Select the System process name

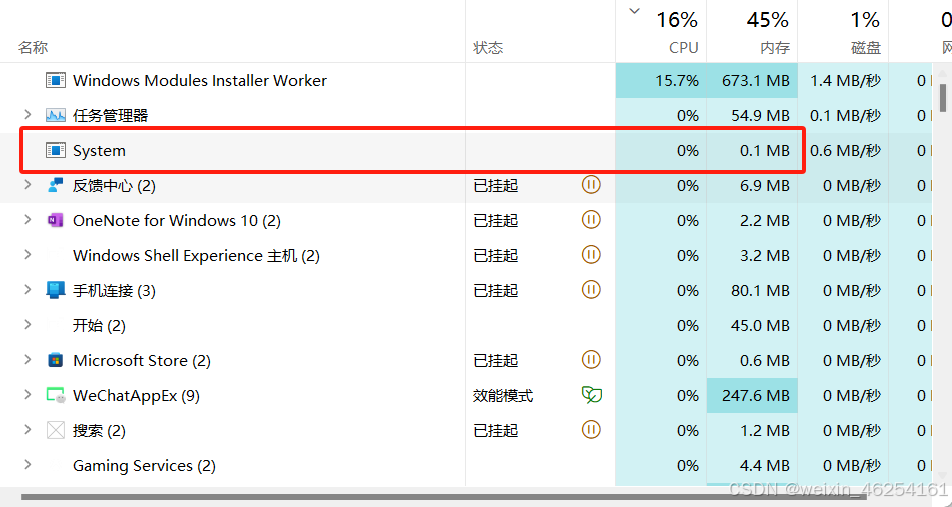(x=100, y=151)
